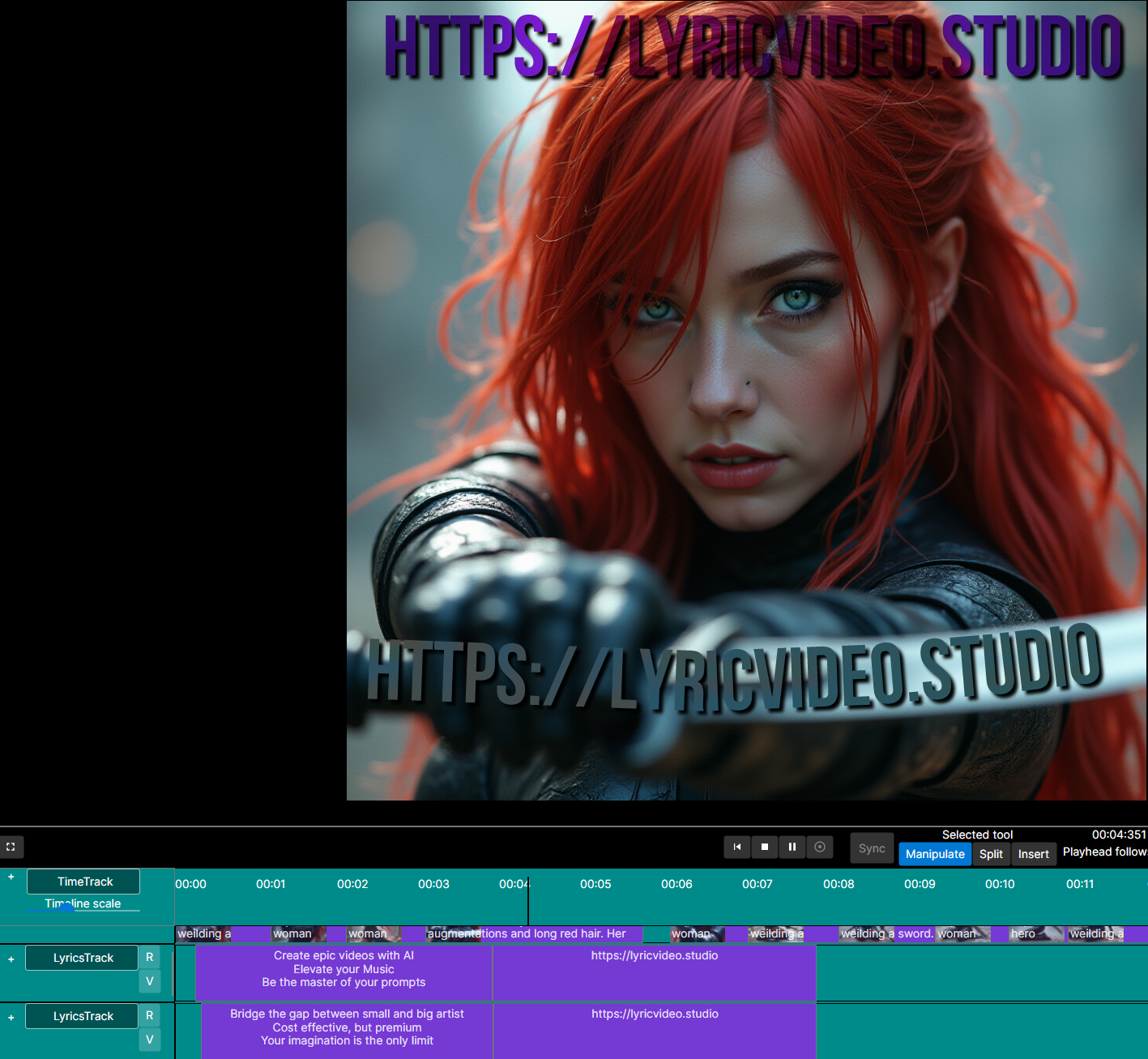
Task: Click the 00:09 mark on the ruler
Action: tap(920, 884)
